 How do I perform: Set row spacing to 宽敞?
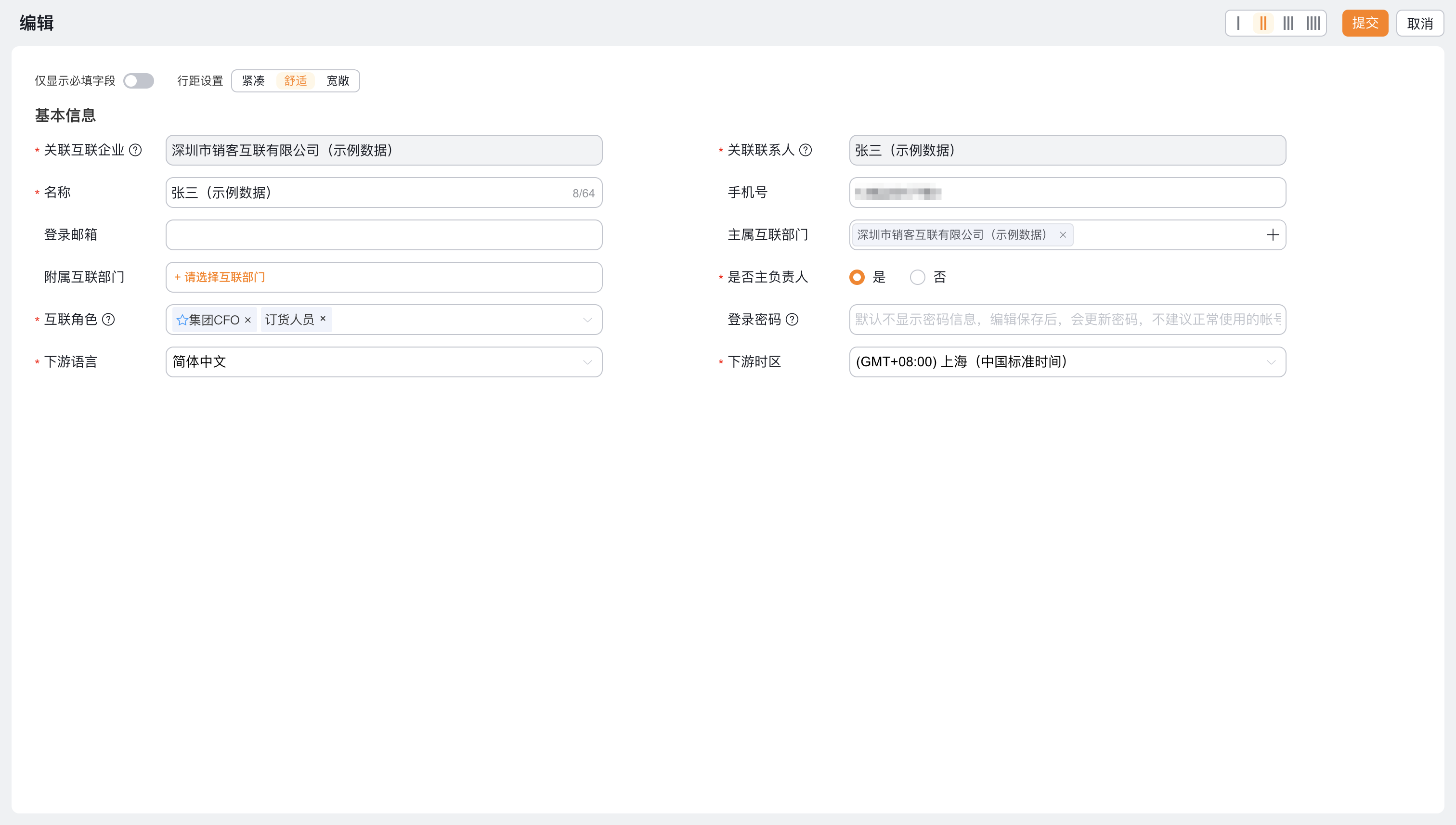click(x=338, y=81)
